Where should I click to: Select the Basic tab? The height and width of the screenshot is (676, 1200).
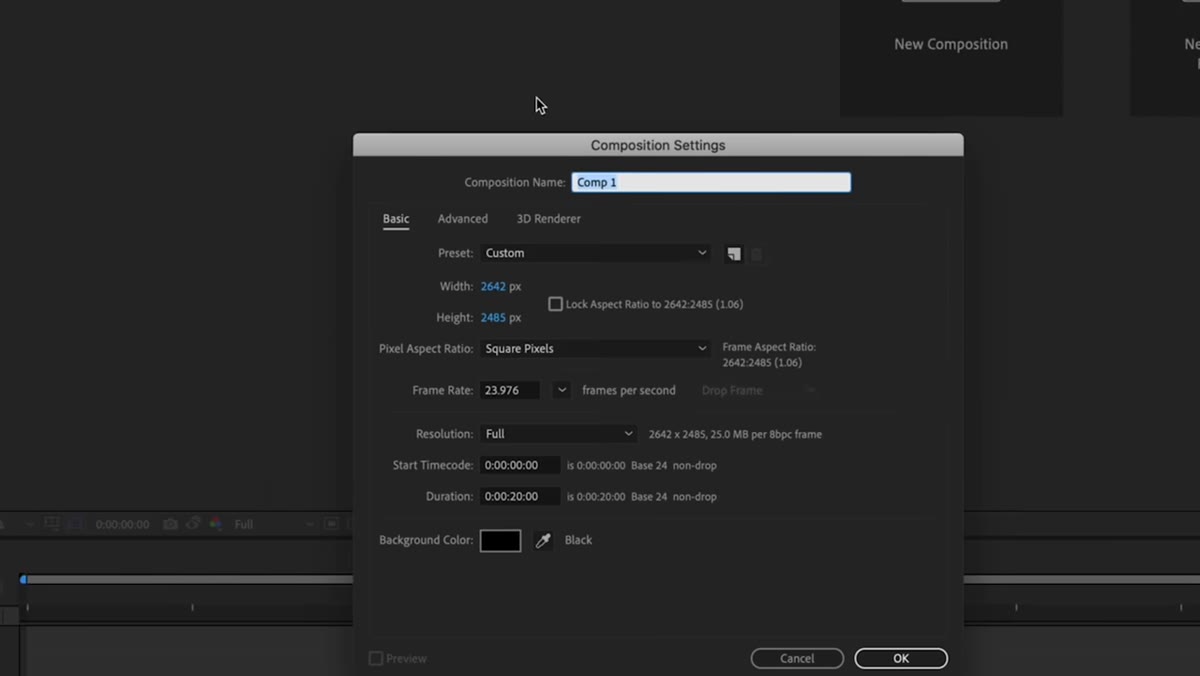(x=396, y=219)
